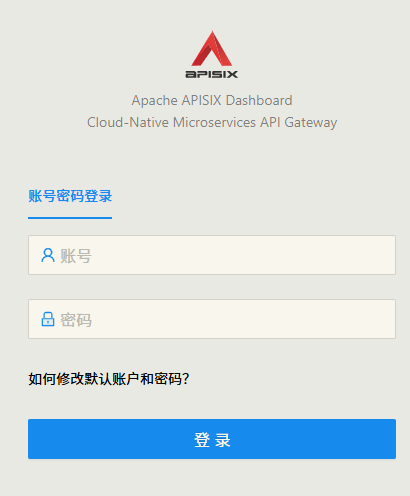Click the 密码 placeholder text

76,320
